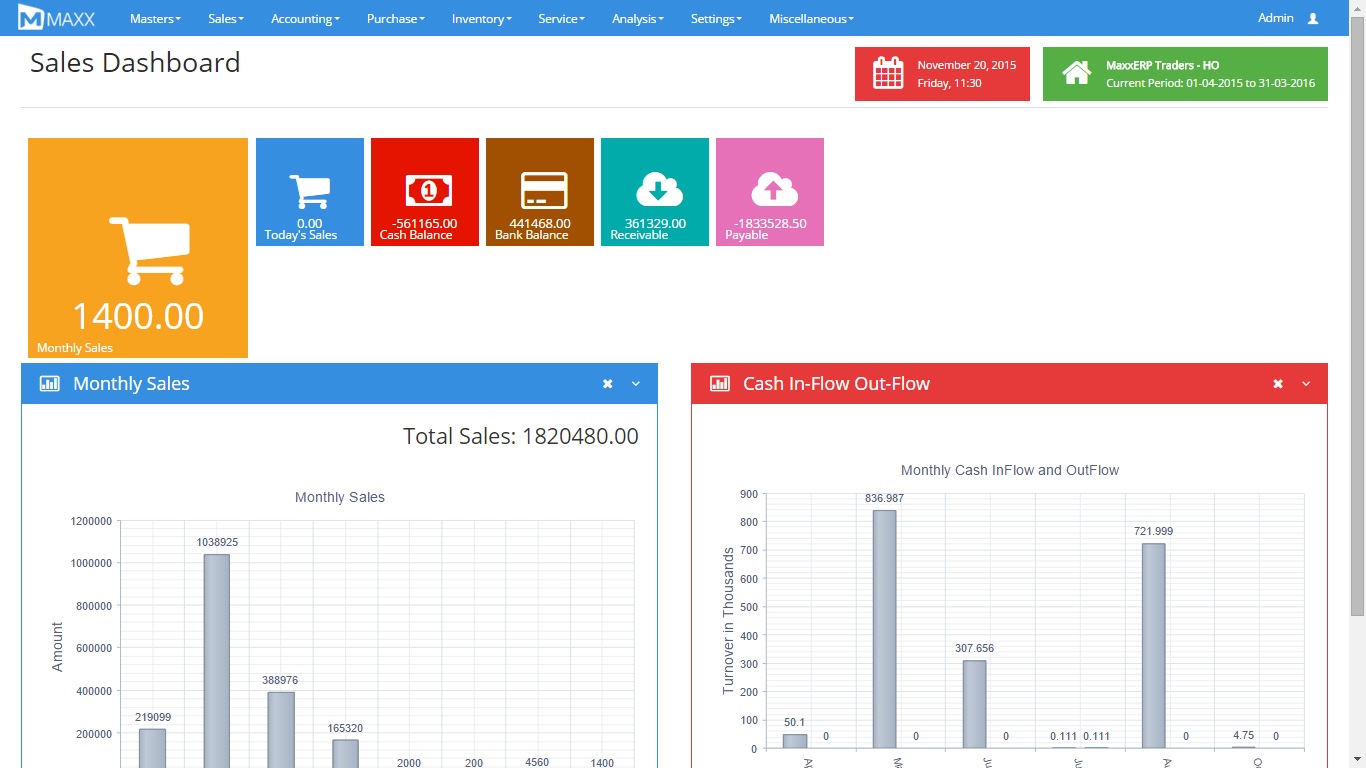Select the Receivable cloud download tile
The height and width of the screenshot is (768, 1366).
tap(655, 192)
